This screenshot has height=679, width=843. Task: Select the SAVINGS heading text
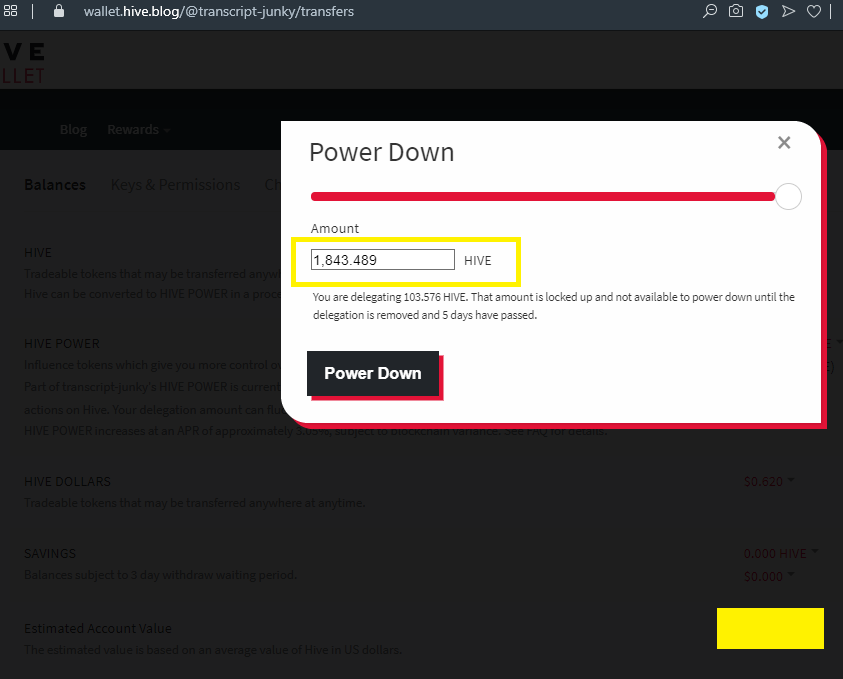[50, 553]
